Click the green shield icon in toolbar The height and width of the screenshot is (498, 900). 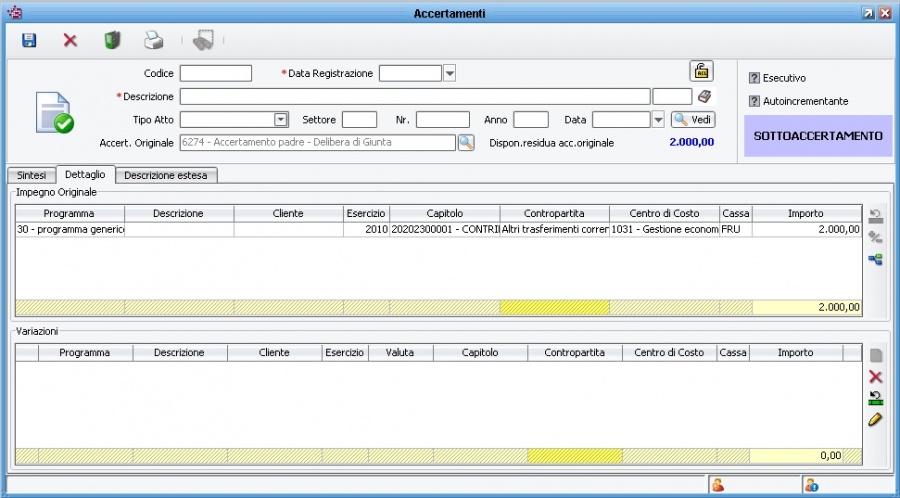pyautogui.click(x=112, y=40)
